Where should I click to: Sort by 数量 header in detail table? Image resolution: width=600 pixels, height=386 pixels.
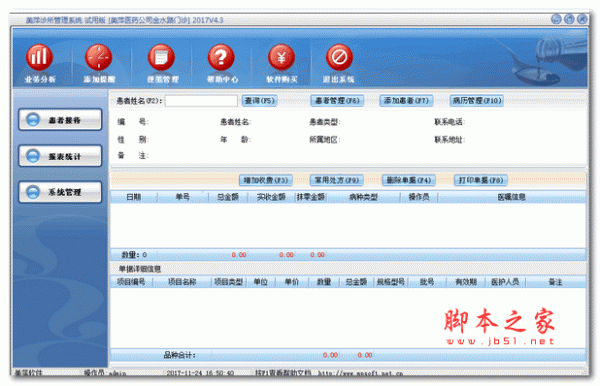click(x=324, y=282)
